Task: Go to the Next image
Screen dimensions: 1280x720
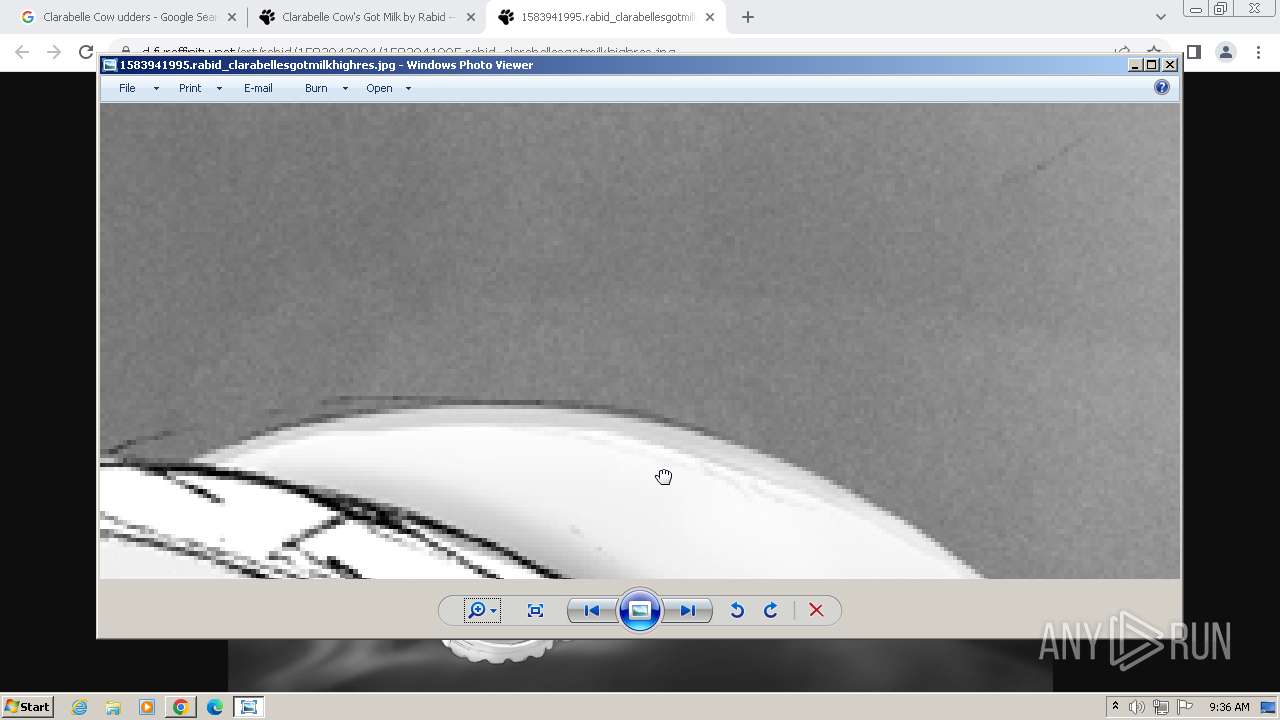Action: coord(688,610)
